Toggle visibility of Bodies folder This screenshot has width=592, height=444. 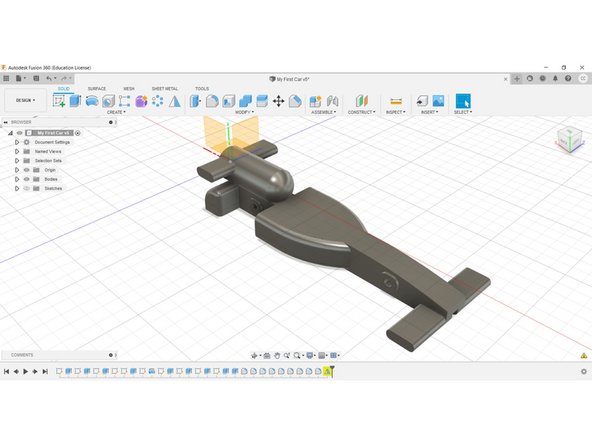click(x=26, y=179)
